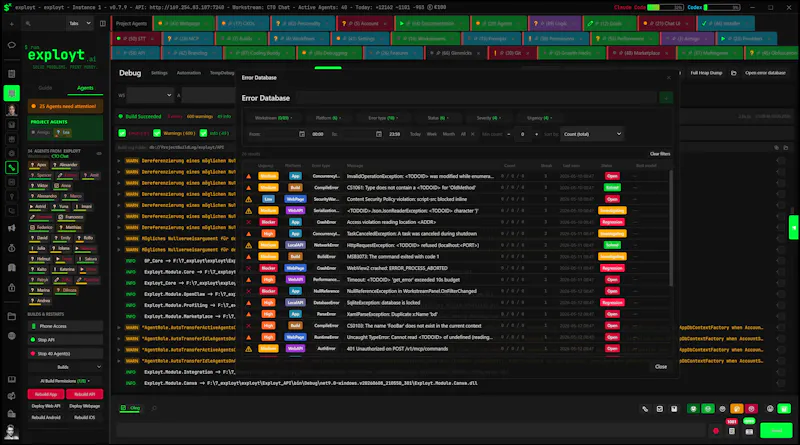This screenshot has height=445, width=800.
Task: Open the Status filter dropdown
Action: pyautogui.click(x=438, y=118)
